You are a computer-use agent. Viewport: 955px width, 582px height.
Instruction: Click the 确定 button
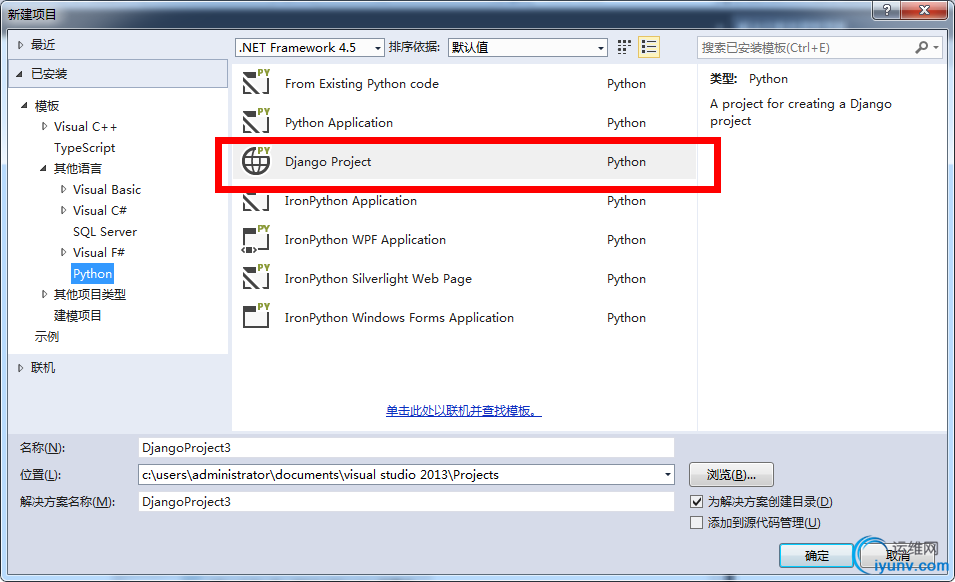tap(816, 555)
